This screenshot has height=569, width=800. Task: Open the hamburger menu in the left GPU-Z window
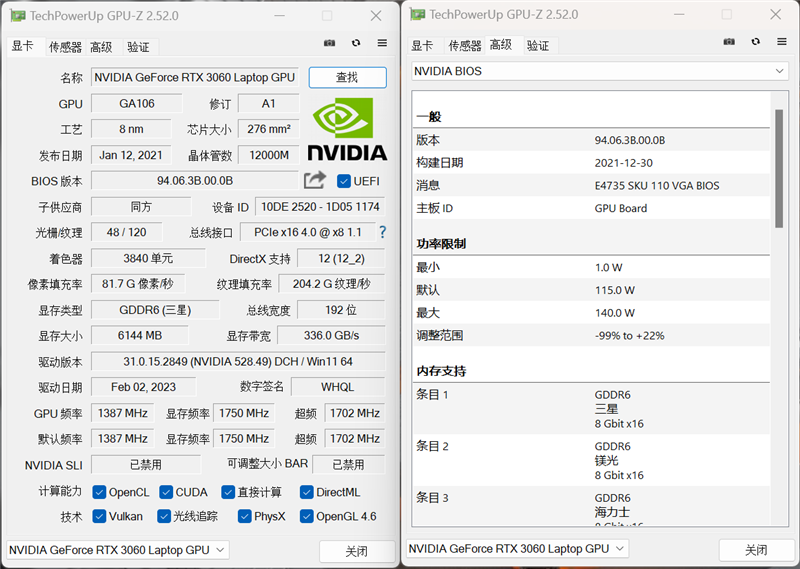tap(382, 43)
